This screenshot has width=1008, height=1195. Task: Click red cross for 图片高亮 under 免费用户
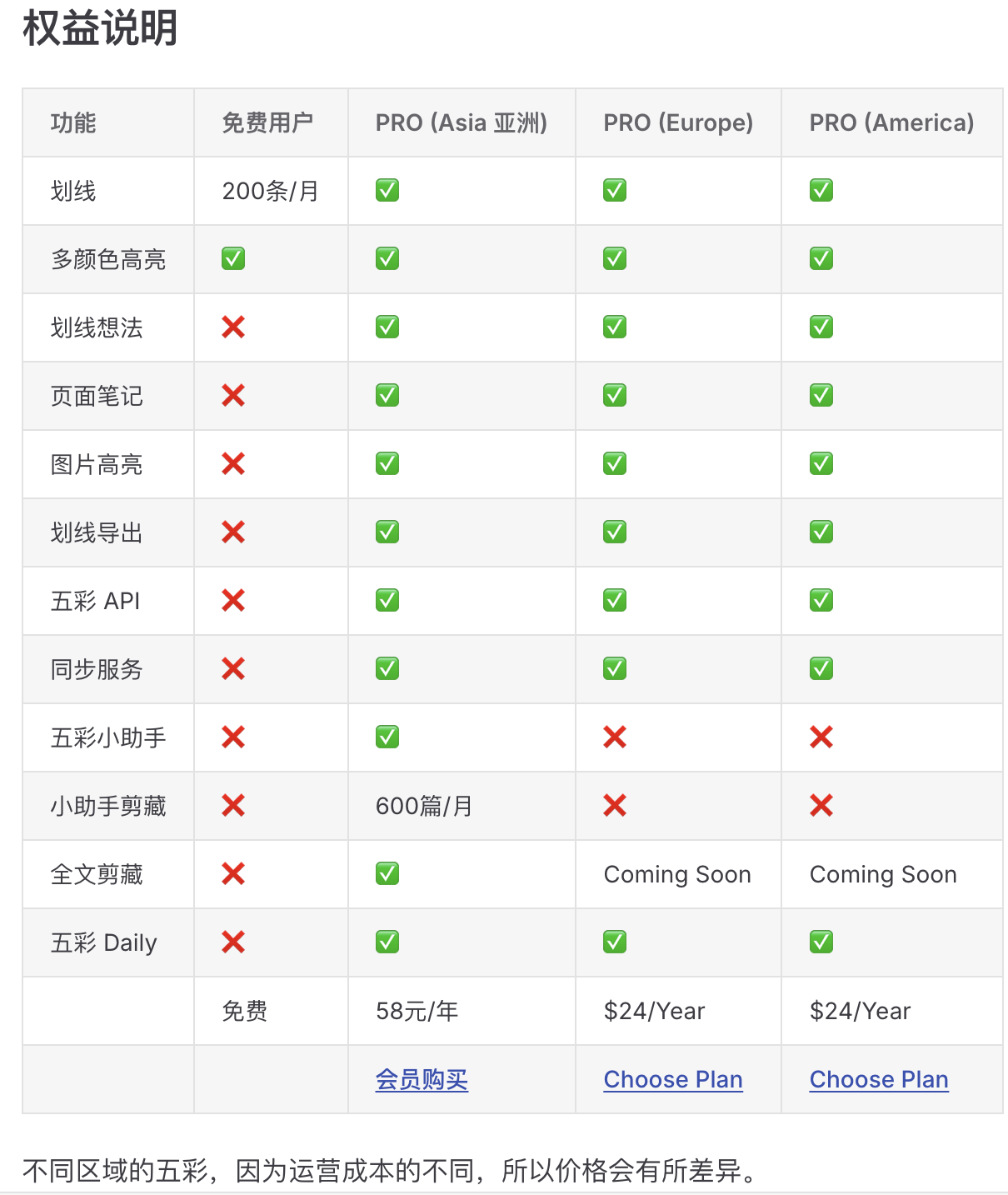click(x=233, y=464)
